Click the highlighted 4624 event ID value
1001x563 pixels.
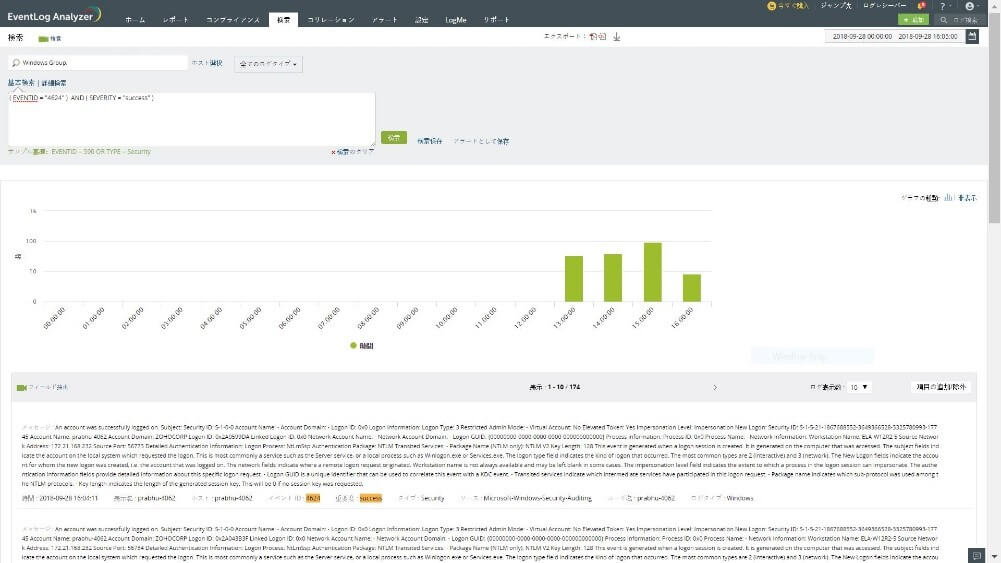coord(313,498)
